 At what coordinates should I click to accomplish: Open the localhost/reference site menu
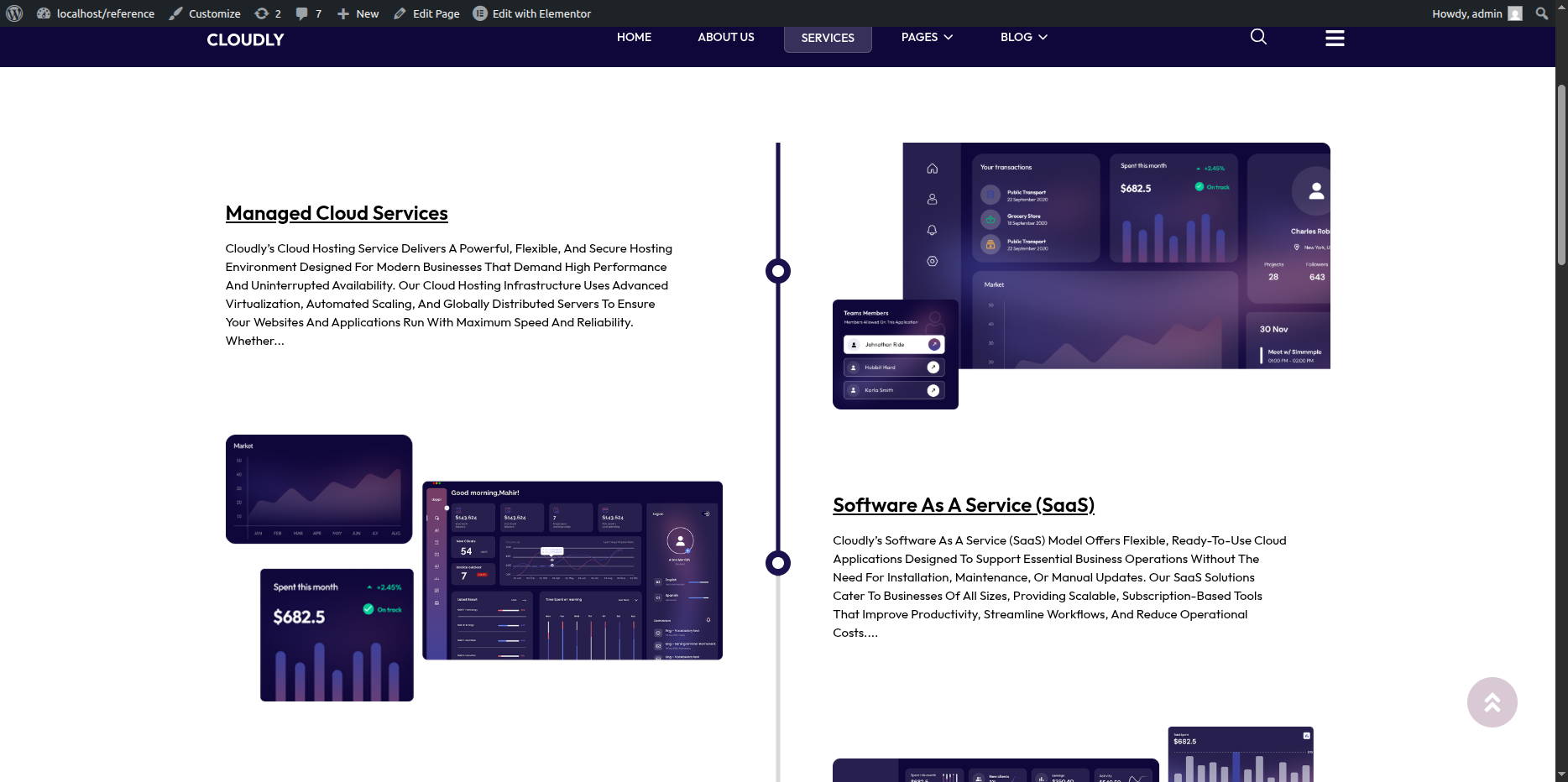pos(96,13)
